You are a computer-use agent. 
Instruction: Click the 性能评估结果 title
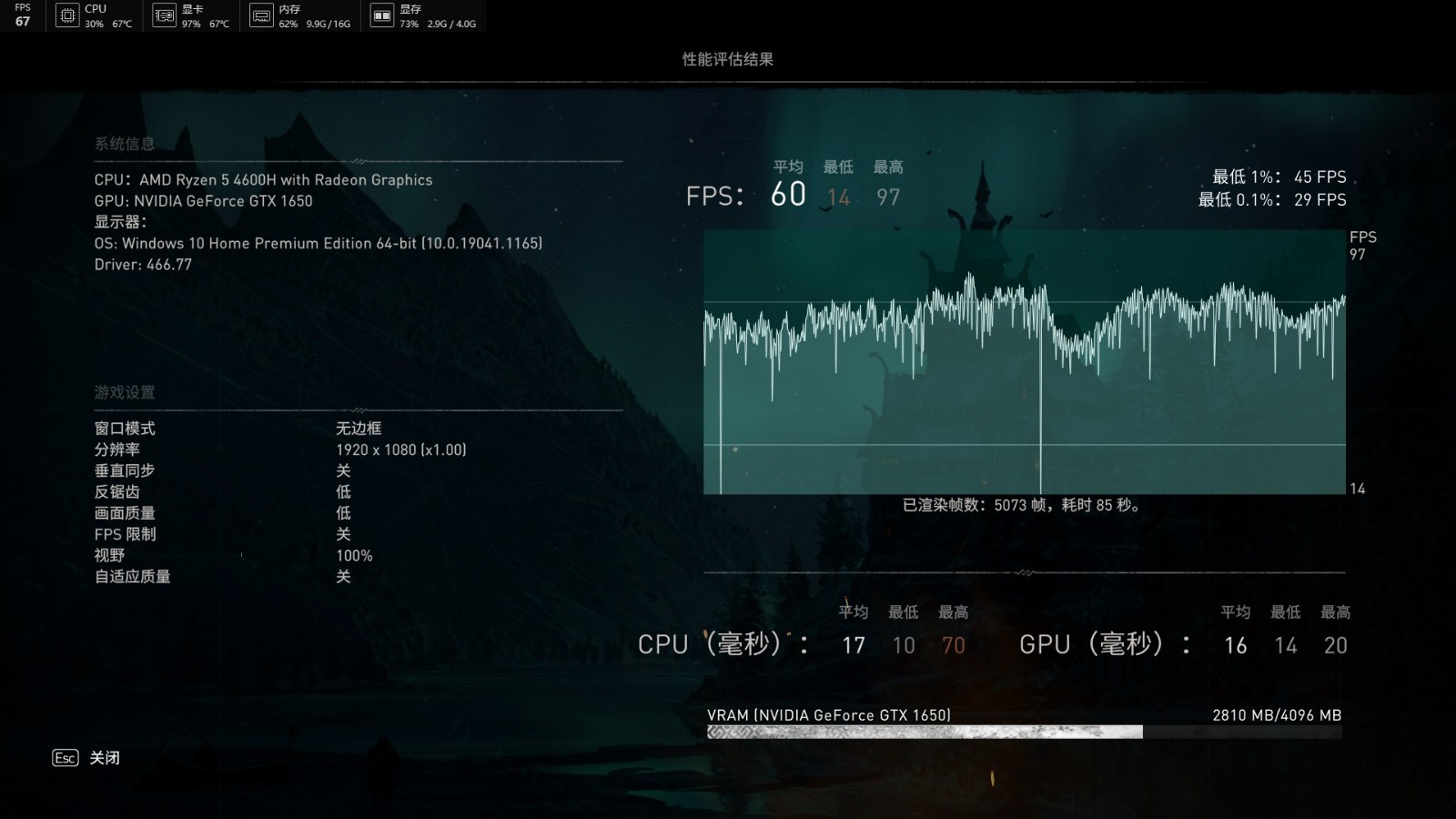(x=728, y=59)
